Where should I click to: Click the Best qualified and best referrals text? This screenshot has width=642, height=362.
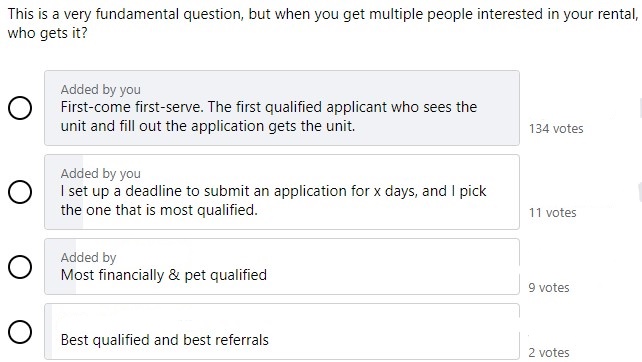pos(165,340)
